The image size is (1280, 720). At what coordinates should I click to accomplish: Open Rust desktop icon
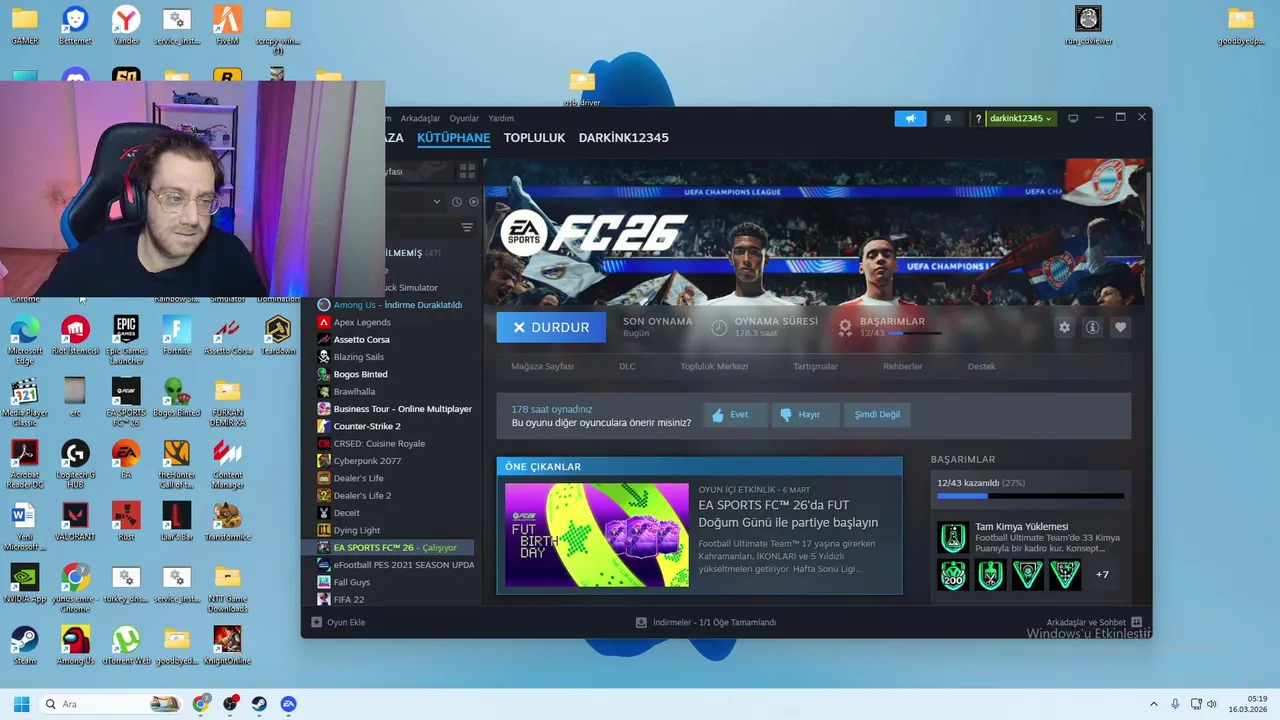[x=126, y=520]
